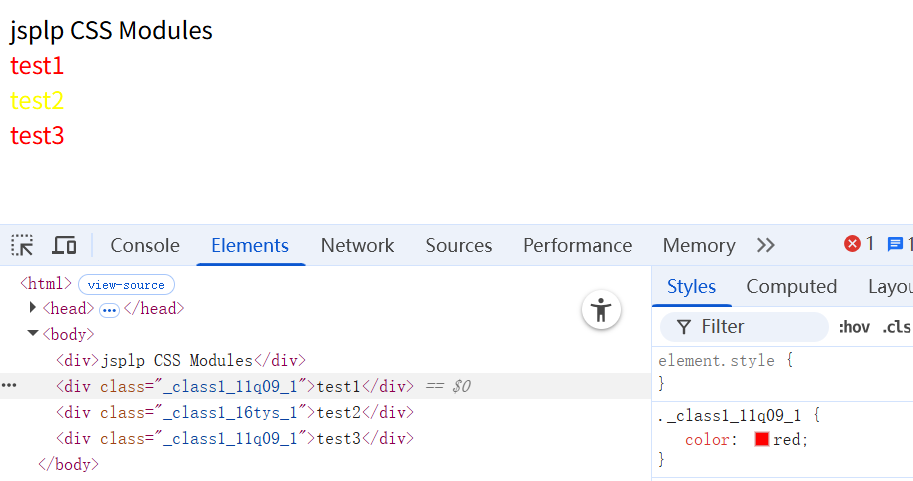913x481 pixels.
Task: Expand the head element node
Action: pyautogui.click(x=33, y=308)
